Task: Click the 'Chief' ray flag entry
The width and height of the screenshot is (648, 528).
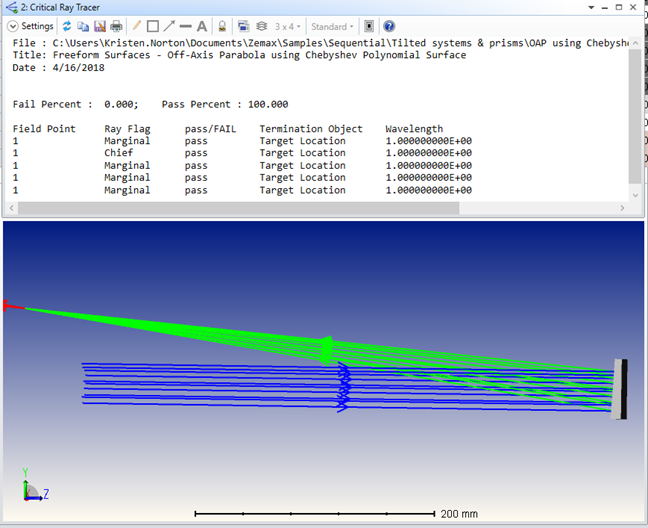Action: coord(118,153)
